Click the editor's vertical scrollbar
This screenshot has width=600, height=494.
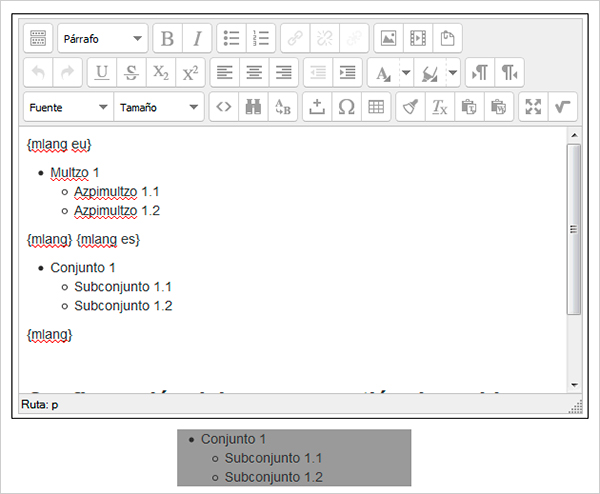[573, 230]
